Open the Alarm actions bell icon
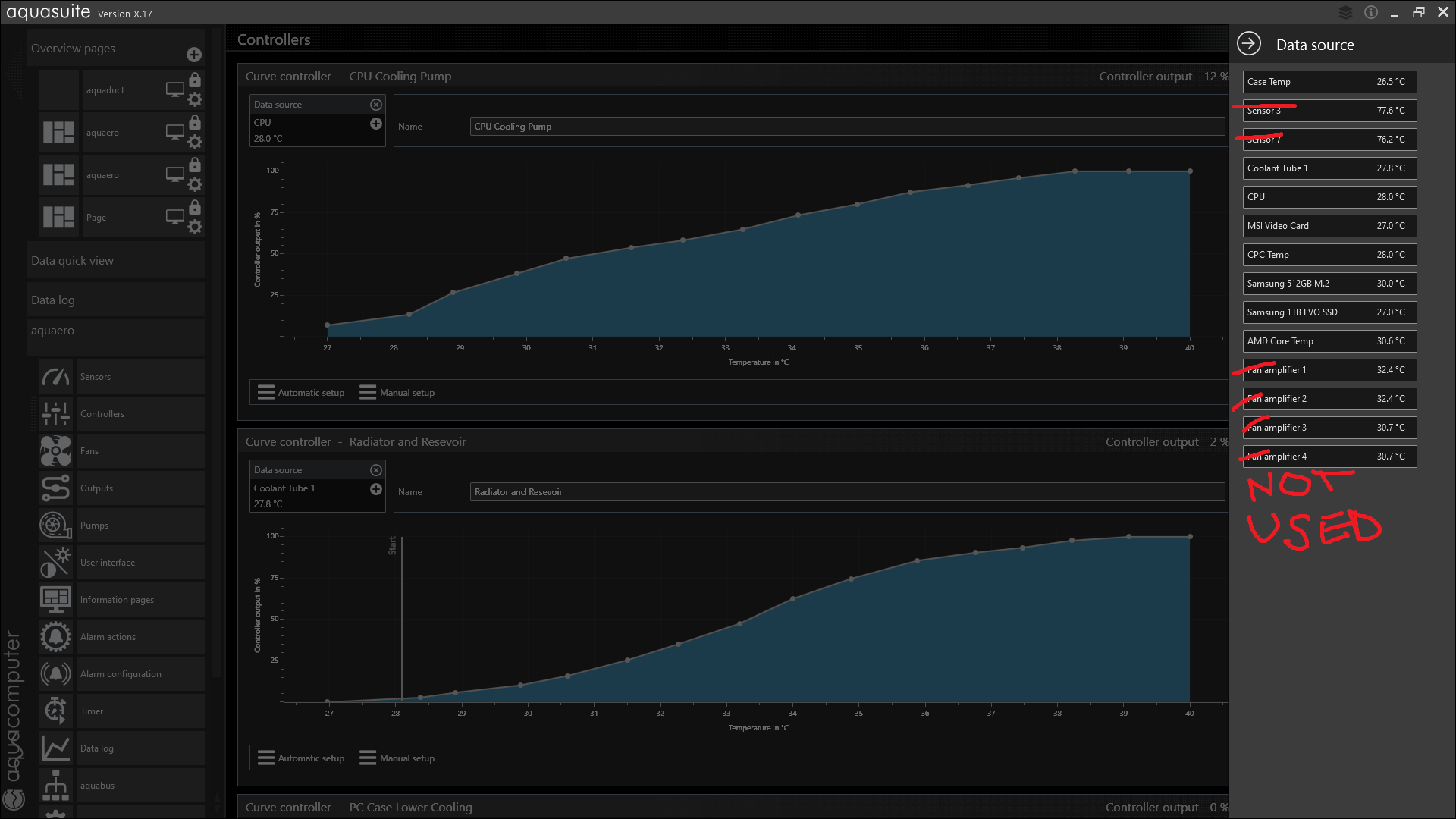1456x819 pixels. point(56,637)
